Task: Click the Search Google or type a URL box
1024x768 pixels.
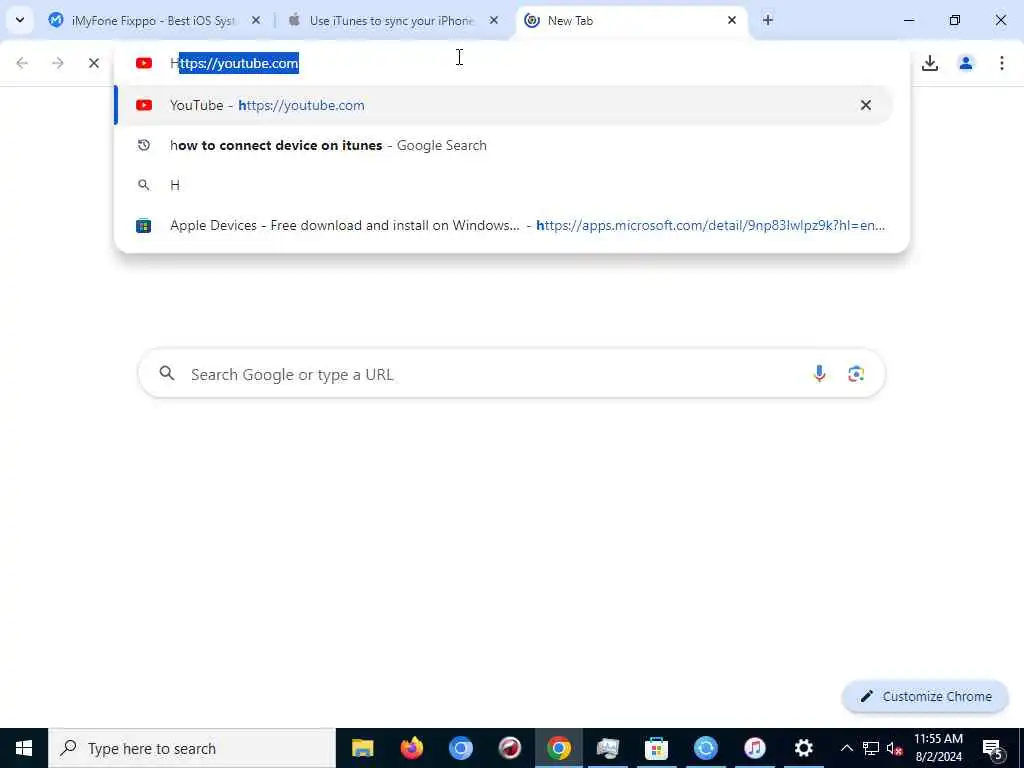Action: (511, 374)
